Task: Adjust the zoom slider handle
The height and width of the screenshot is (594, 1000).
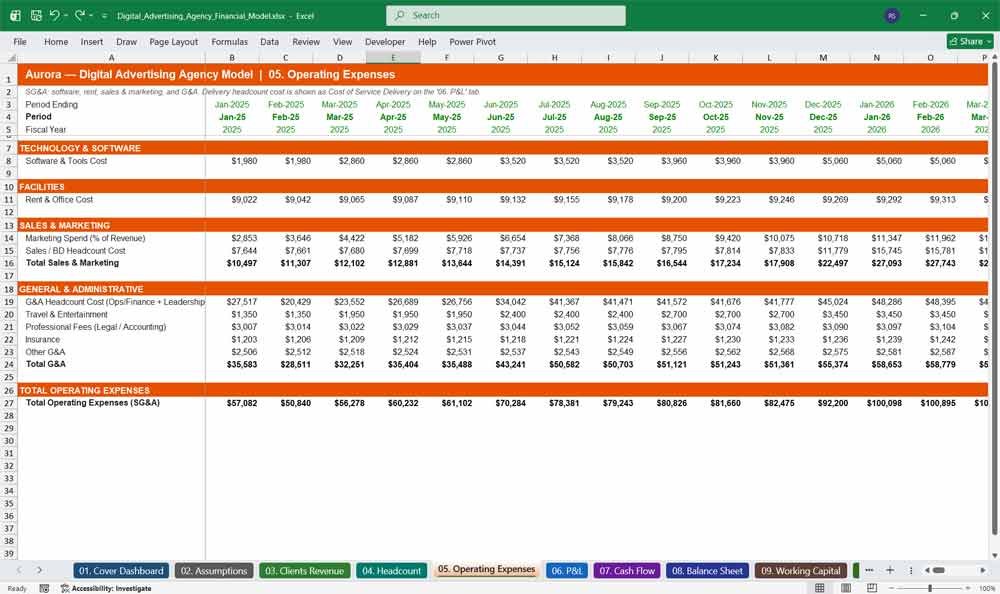Action: (930, 588)
